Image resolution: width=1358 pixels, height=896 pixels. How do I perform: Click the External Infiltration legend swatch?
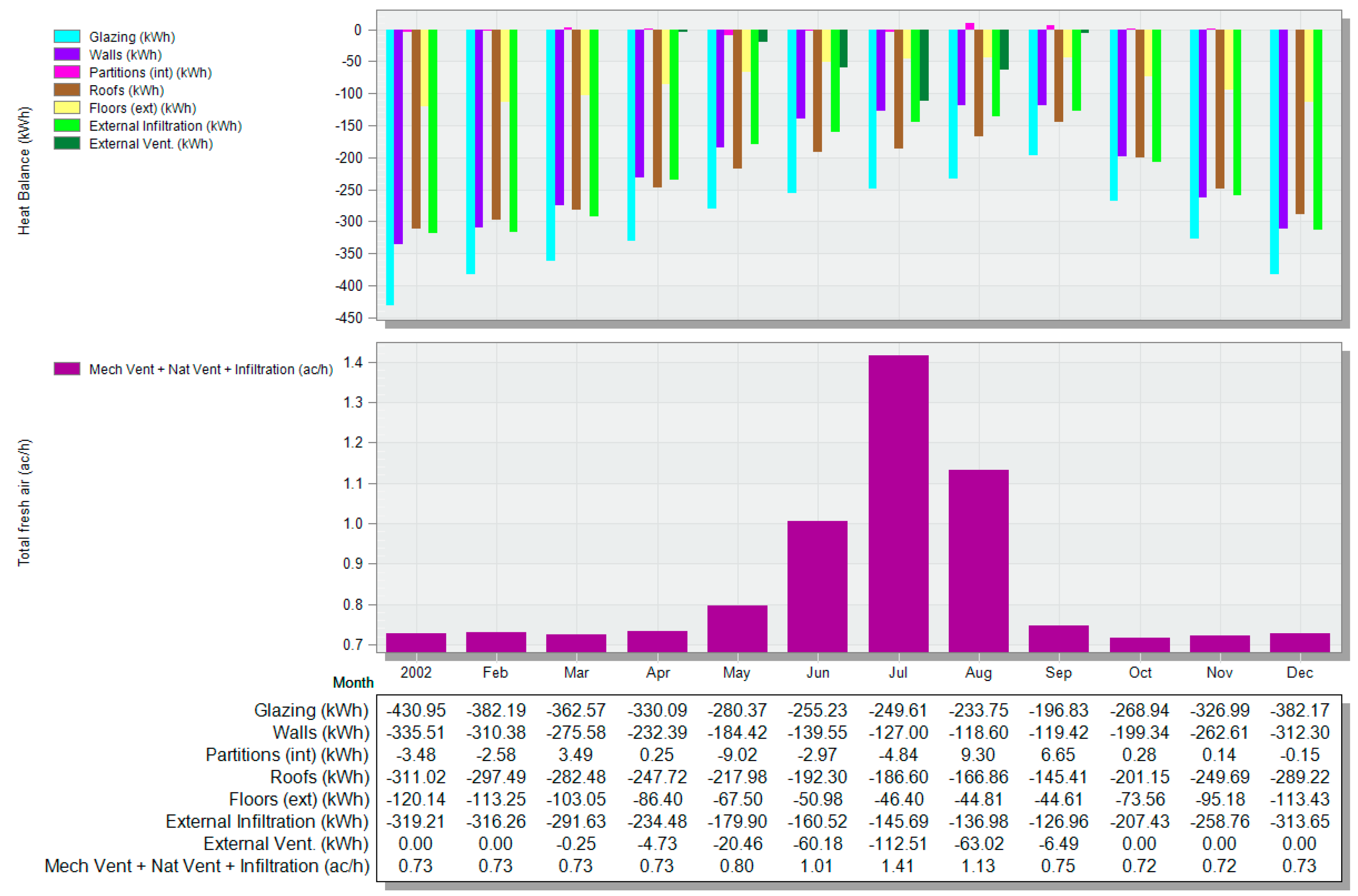67,125
